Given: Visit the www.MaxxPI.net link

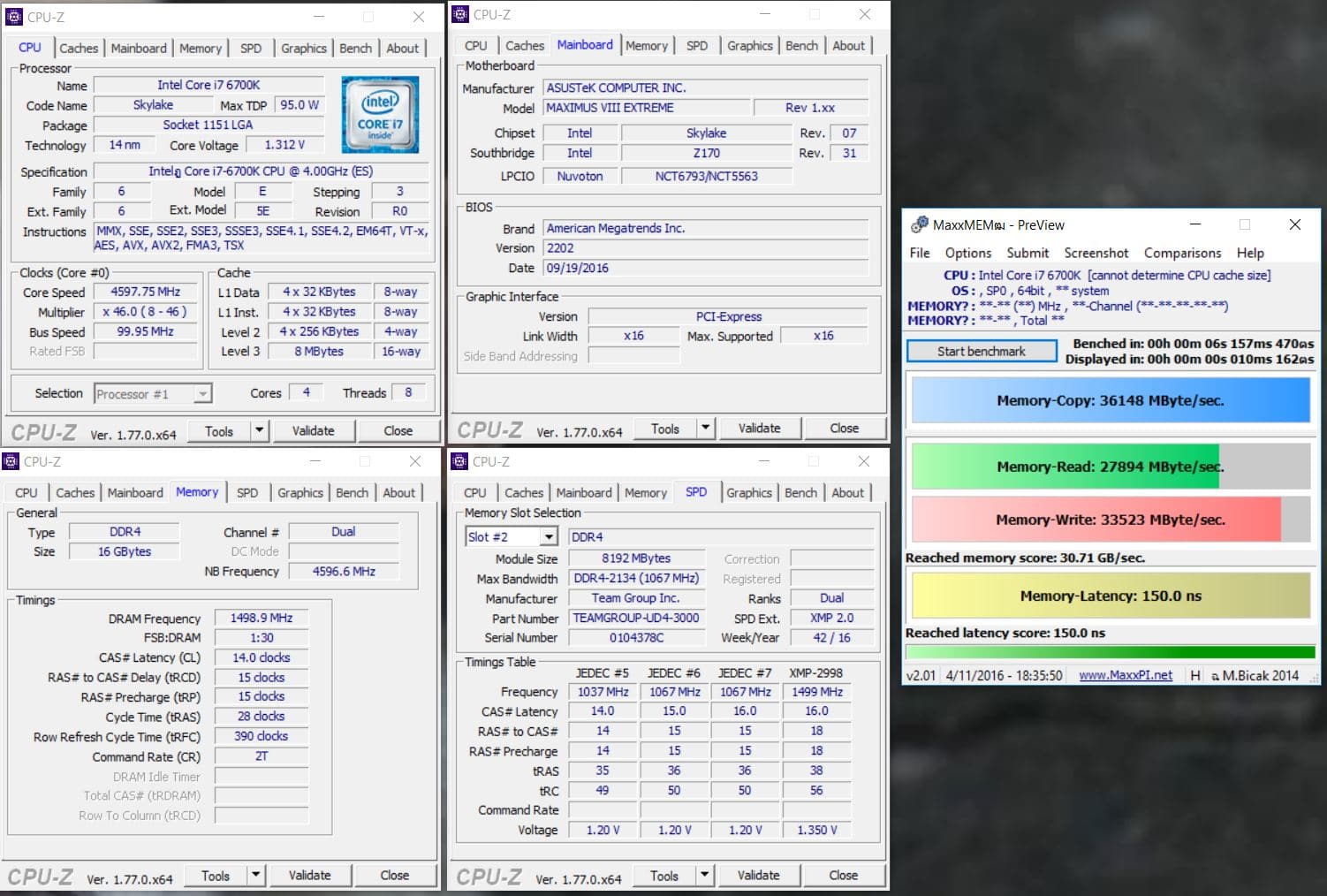Looking at the screenshot, I should tap(1126, 675).
